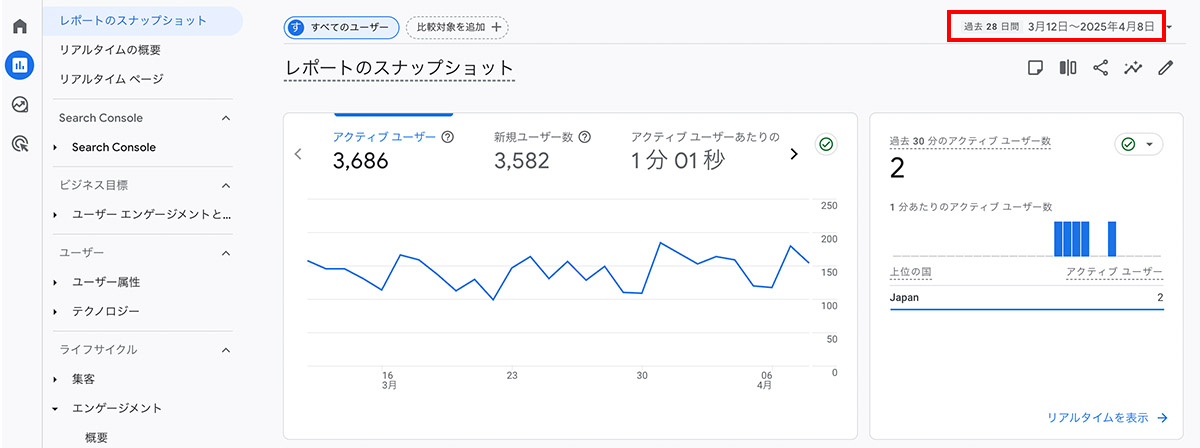Share this report via share icon
Viewport: 1200px width, 448px height.
pyautogui.click(x=1100, y=68)
